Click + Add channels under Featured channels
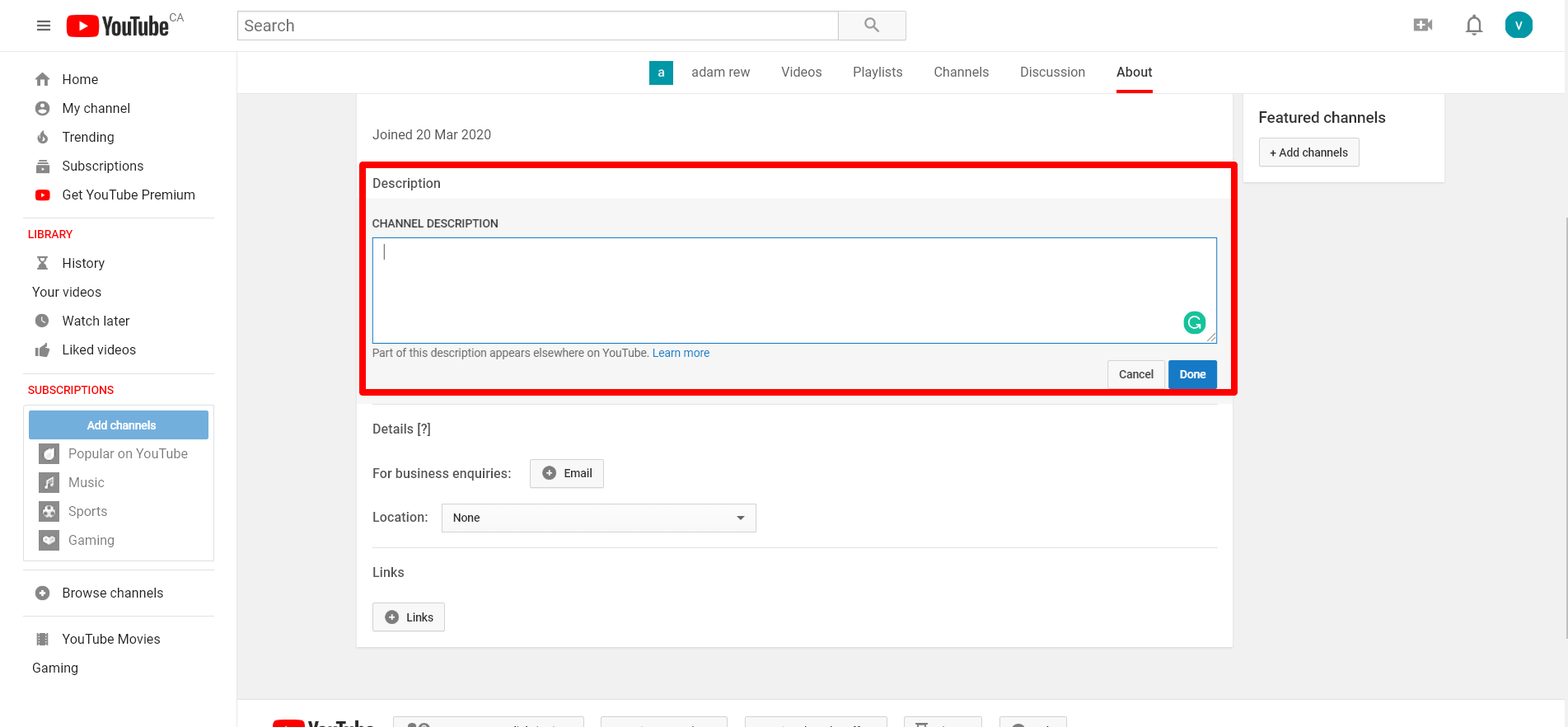 1308,152
